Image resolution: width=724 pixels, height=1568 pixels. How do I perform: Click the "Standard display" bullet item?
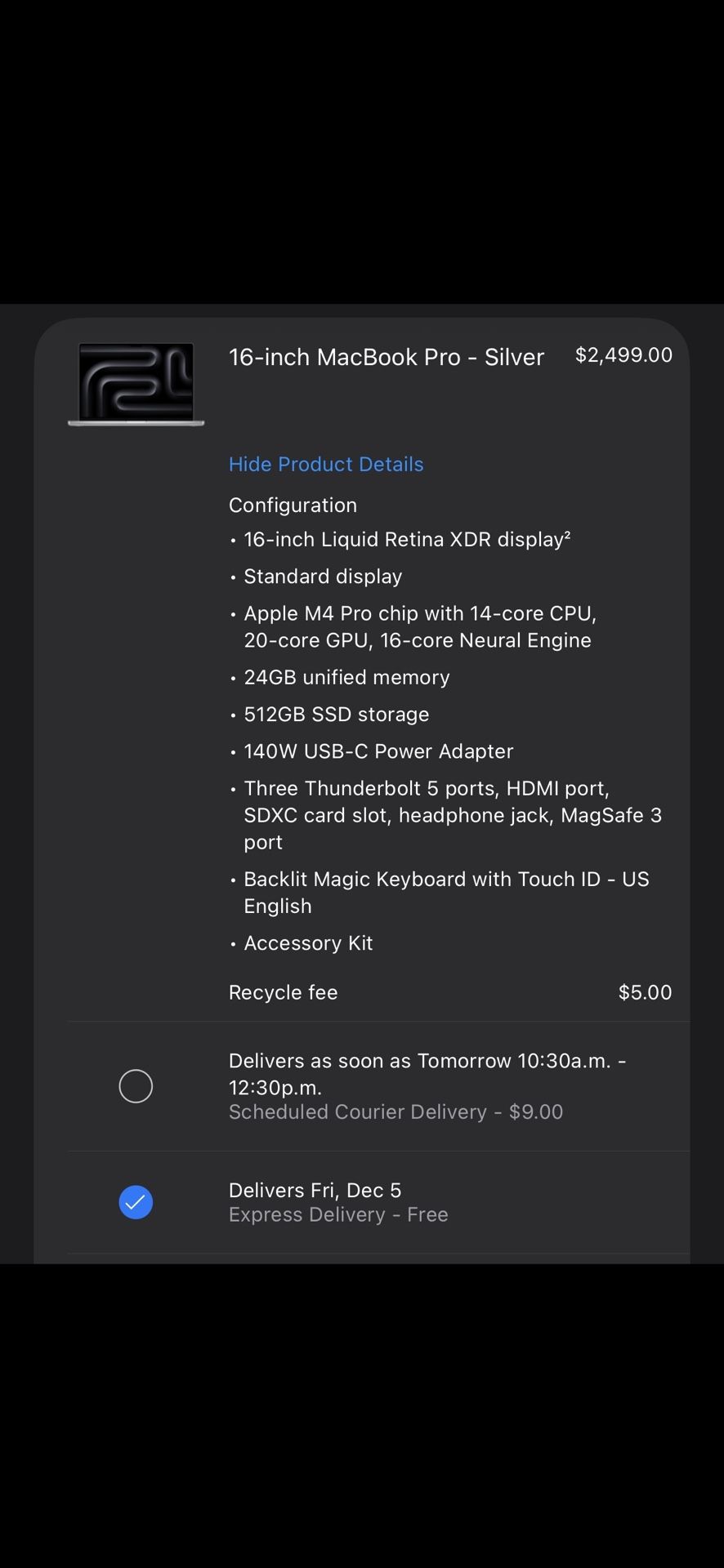pyautogui.click(x=323, y=577)
